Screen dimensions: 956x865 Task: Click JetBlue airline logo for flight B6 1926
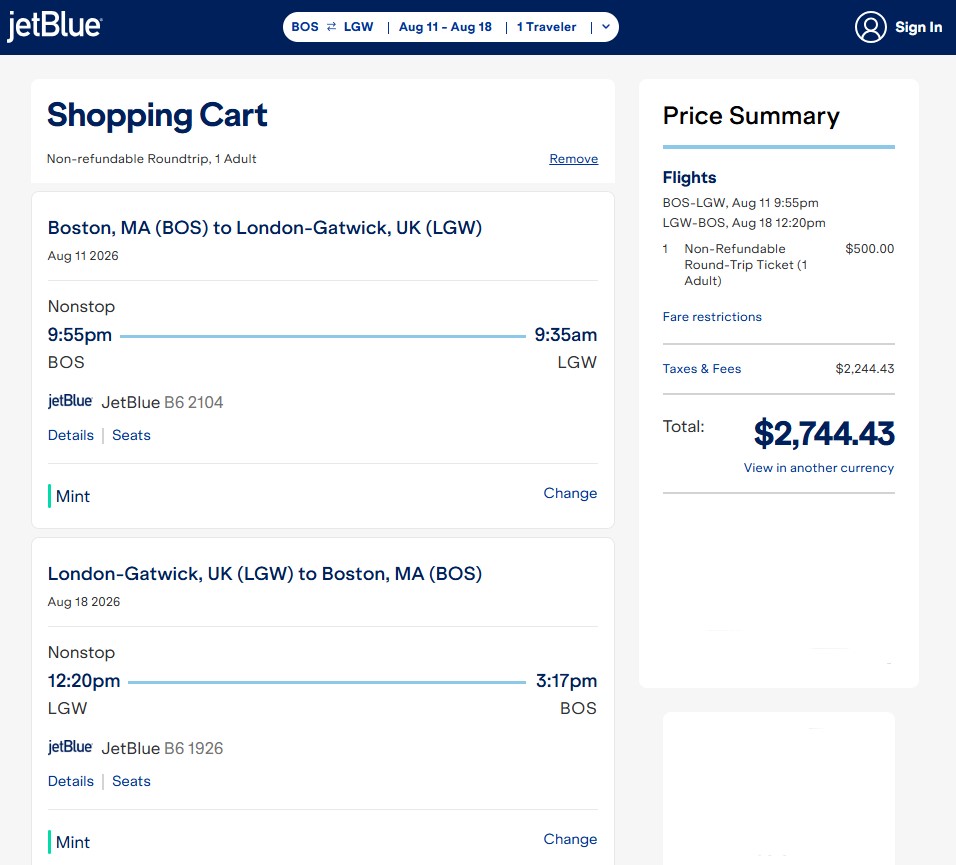tap(70, 748)
